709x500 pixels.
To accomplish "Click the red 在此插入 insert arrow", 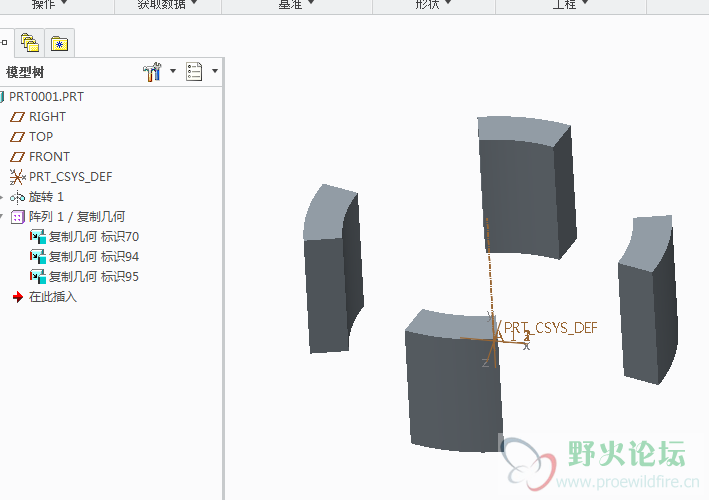I will pyautogui.click(x=17, y=297).
